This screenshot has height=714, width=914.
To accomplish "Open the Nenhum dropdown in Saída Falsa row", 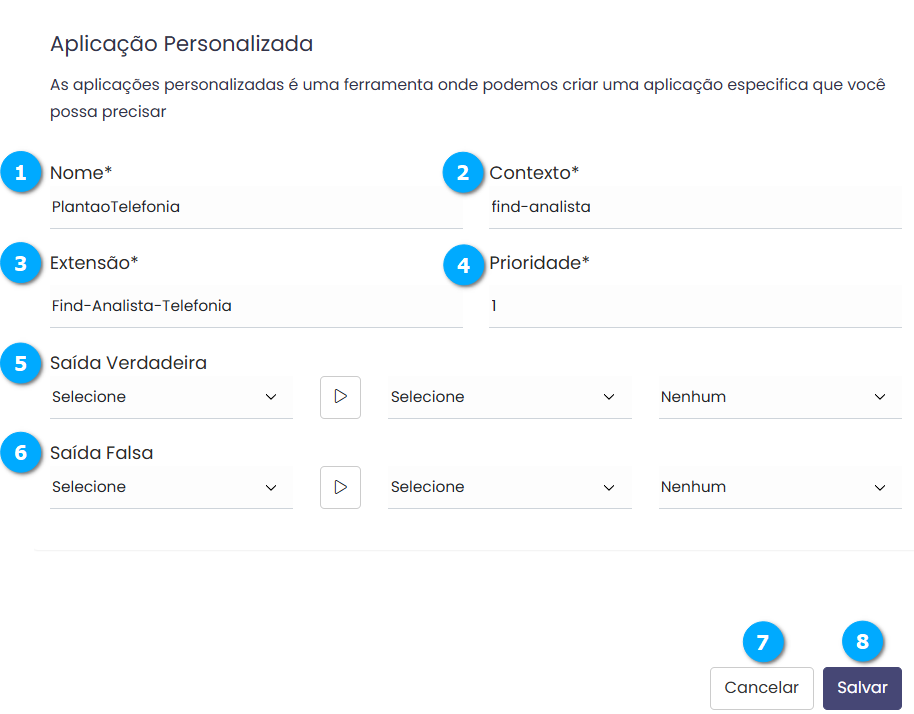I will pos(779,487).
